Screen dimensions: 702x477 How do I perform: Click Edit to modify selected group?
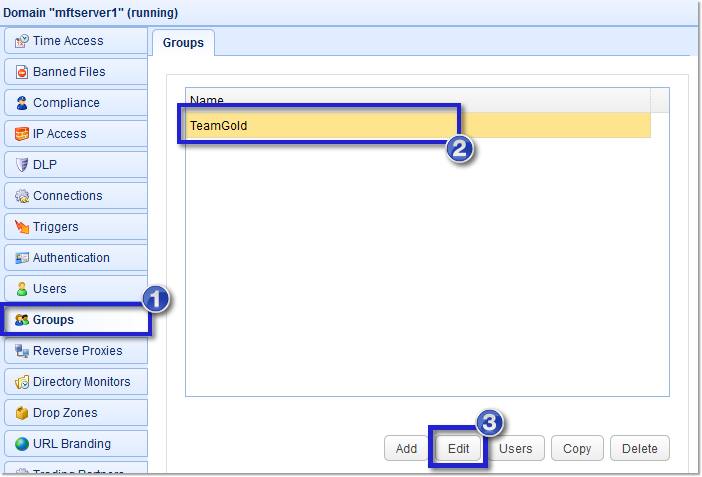(x=459, y=449)
